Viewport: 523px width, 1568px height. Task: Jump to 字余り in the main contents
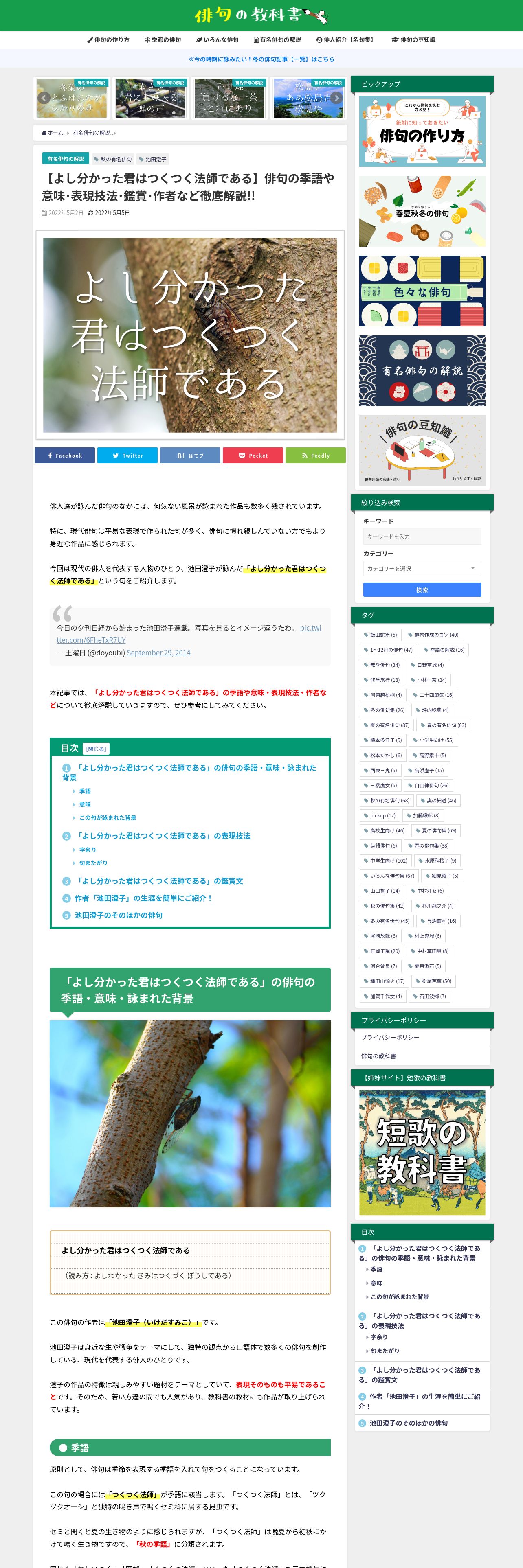pyautogui.click(x=87, y=850)
